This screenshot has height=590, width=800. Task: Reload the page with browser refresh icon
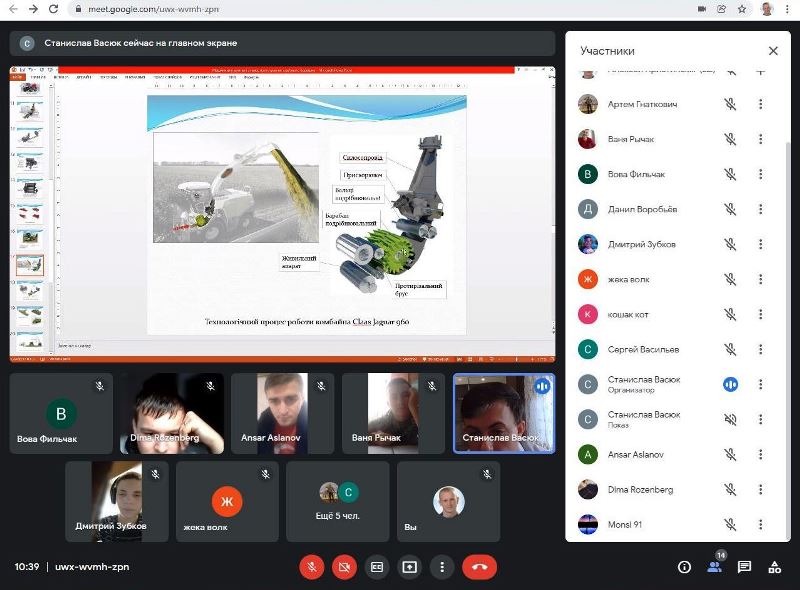[53, 9]
